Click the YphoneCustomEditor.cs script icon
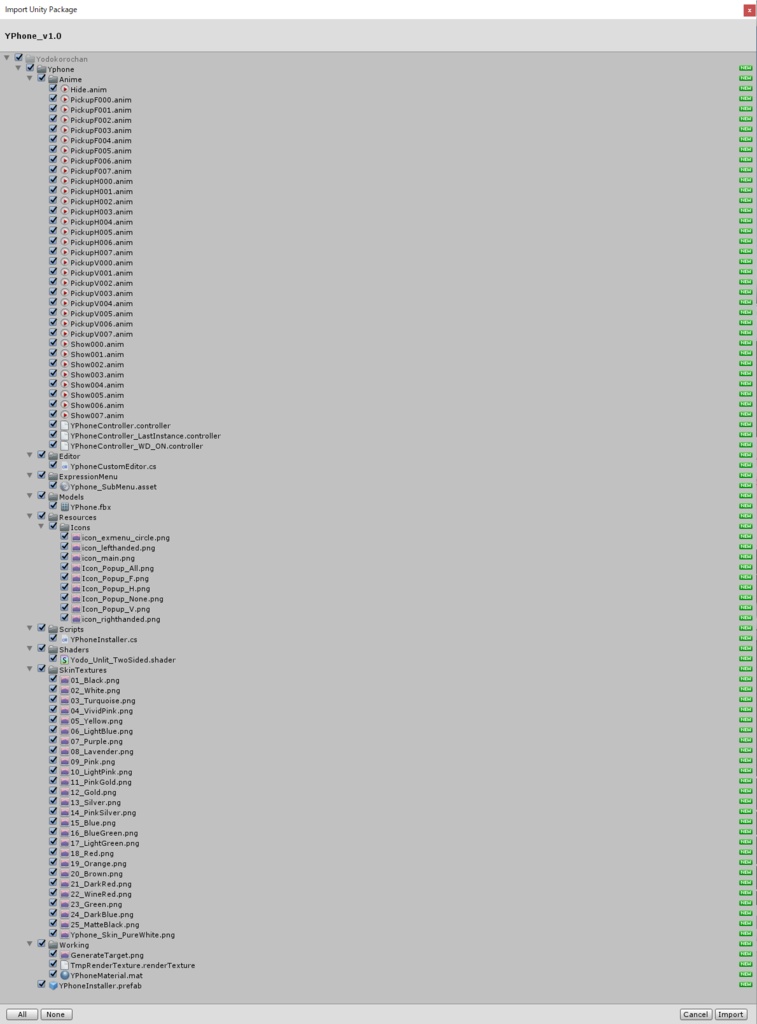 point(65,466)
